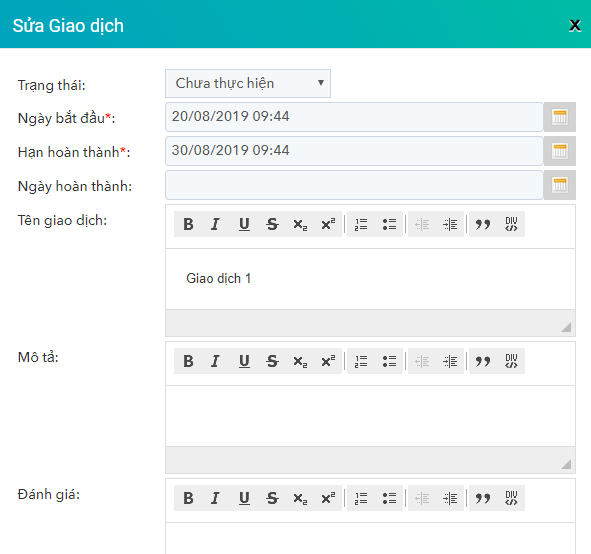Insert numbered list in Tên giao dịch editor
591x554 pixels.
pos(361,224)
